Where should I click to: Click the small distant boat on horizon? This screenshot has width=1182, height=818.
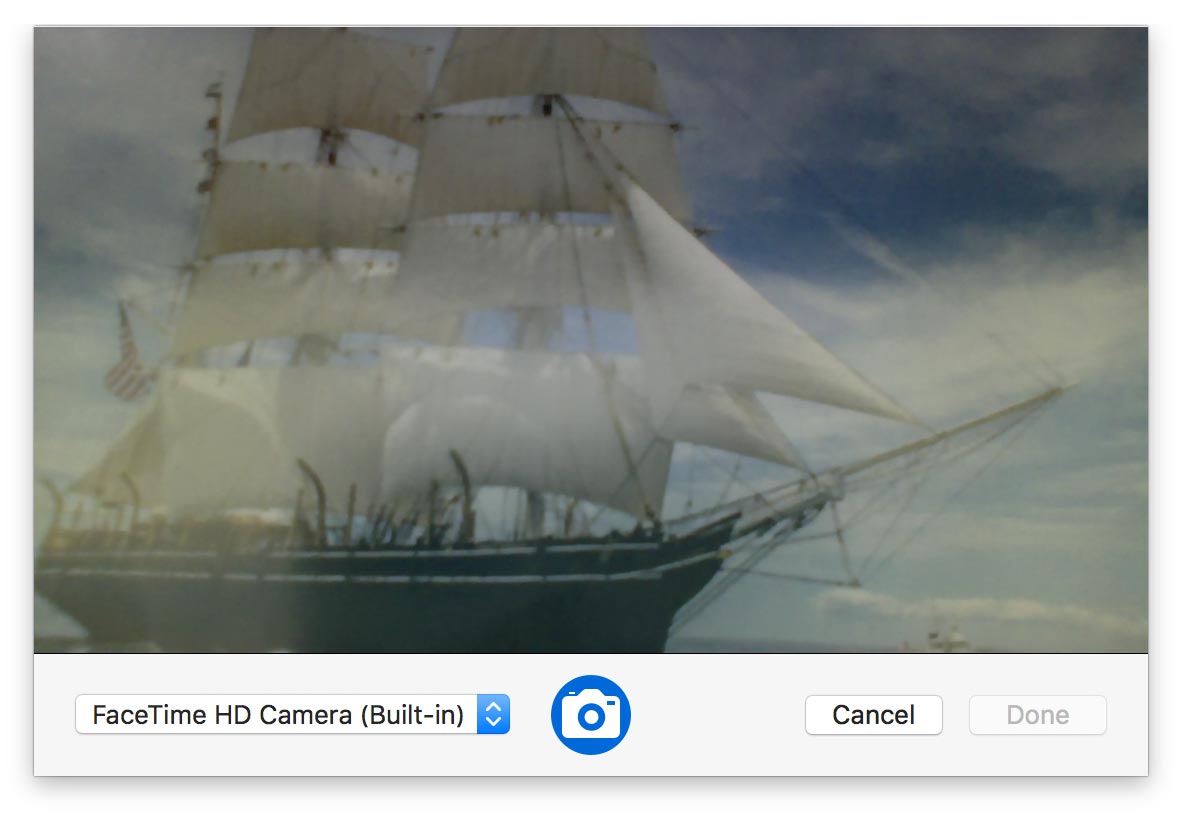click(946, 641)
